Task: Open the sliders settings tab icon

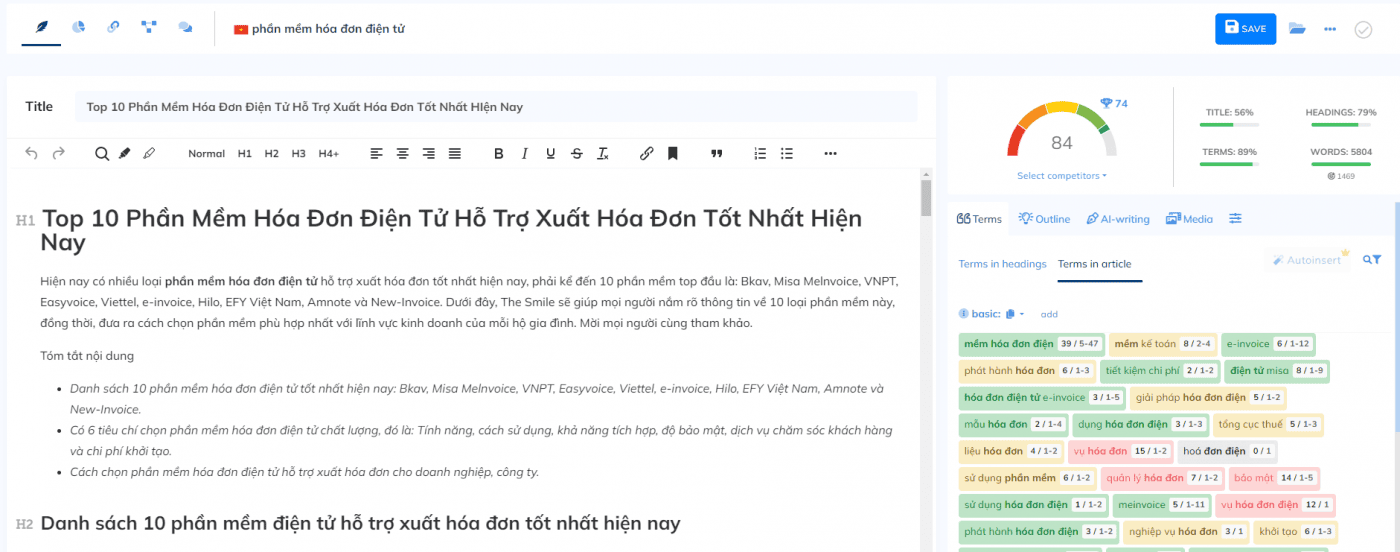Action: (1235, 219)
